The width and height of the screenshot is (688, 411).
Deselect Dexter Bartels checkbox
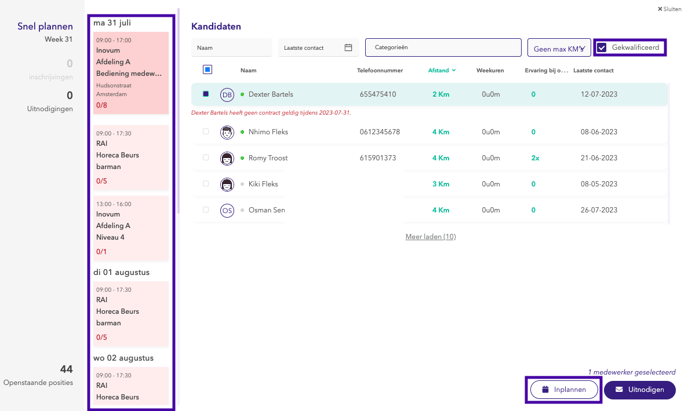click(206, 94)
